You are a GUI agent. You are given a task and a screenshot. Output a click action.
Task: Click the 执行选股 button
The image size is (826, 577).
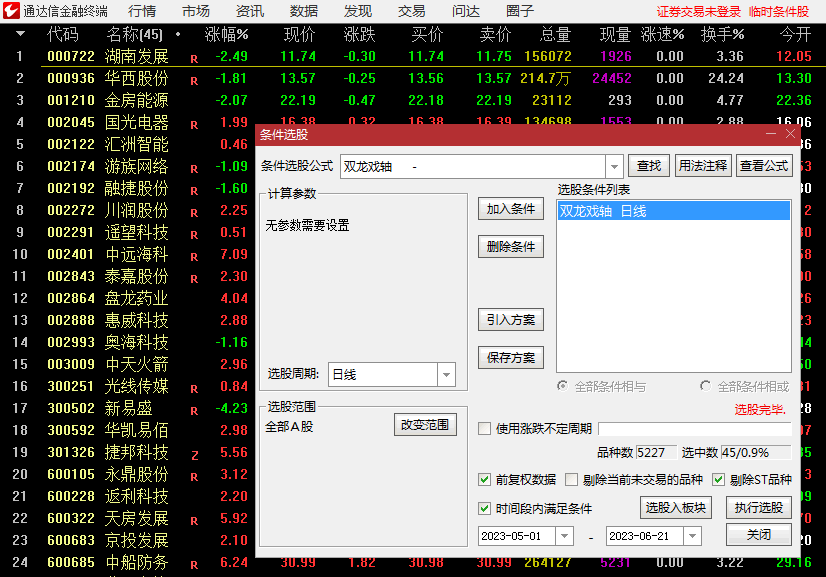pyautogui.click(x=759, y=507)
